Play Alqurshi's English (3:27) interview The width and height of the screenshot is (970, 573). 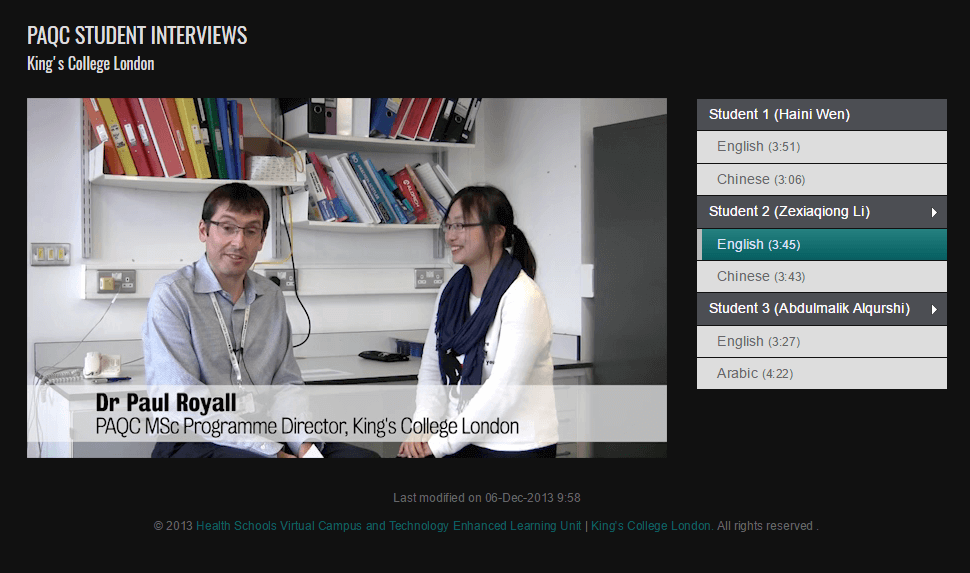(x=822, y=342)
